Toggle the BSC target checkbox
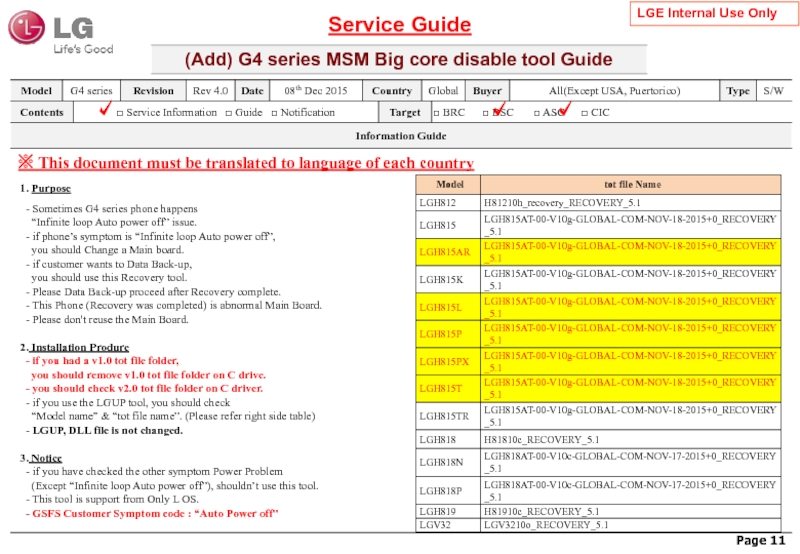 coord(486,113)
